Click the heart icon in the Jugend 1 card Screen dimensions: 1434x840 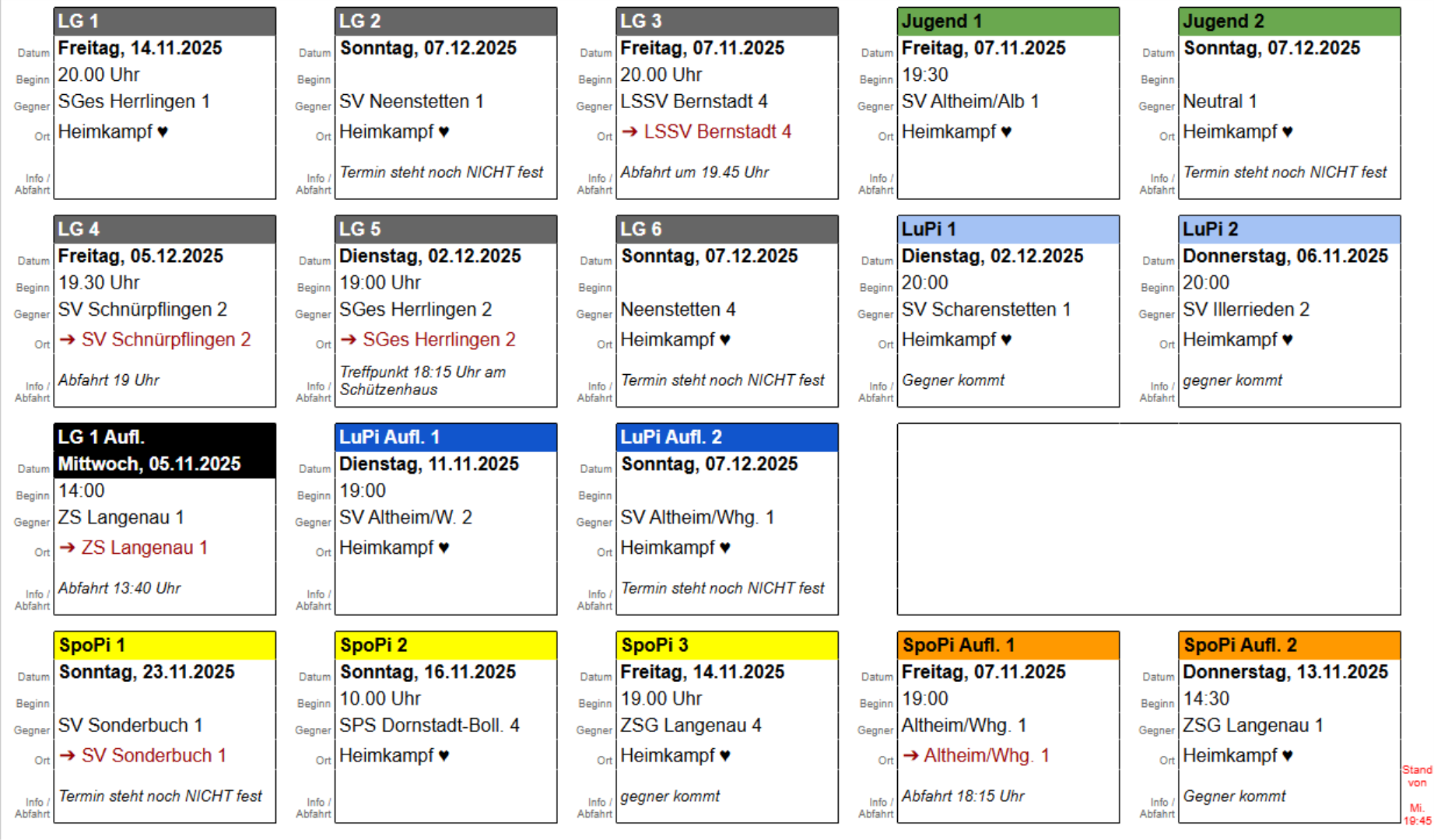pos(1006,132)
